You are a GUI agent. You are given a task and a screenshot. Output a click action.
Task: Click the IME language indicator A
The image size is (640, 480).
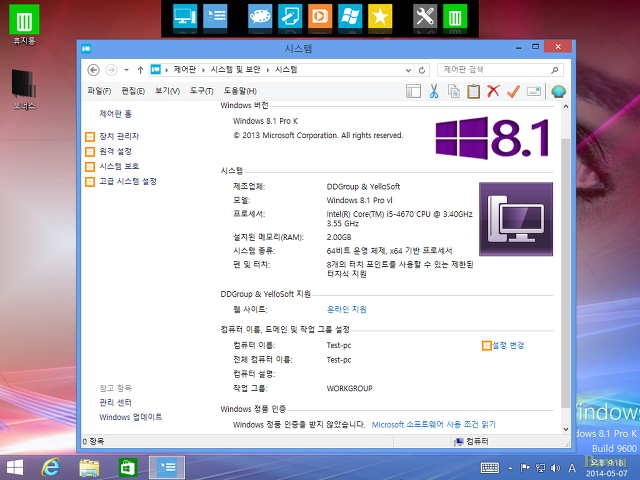[x=572, y=468]
